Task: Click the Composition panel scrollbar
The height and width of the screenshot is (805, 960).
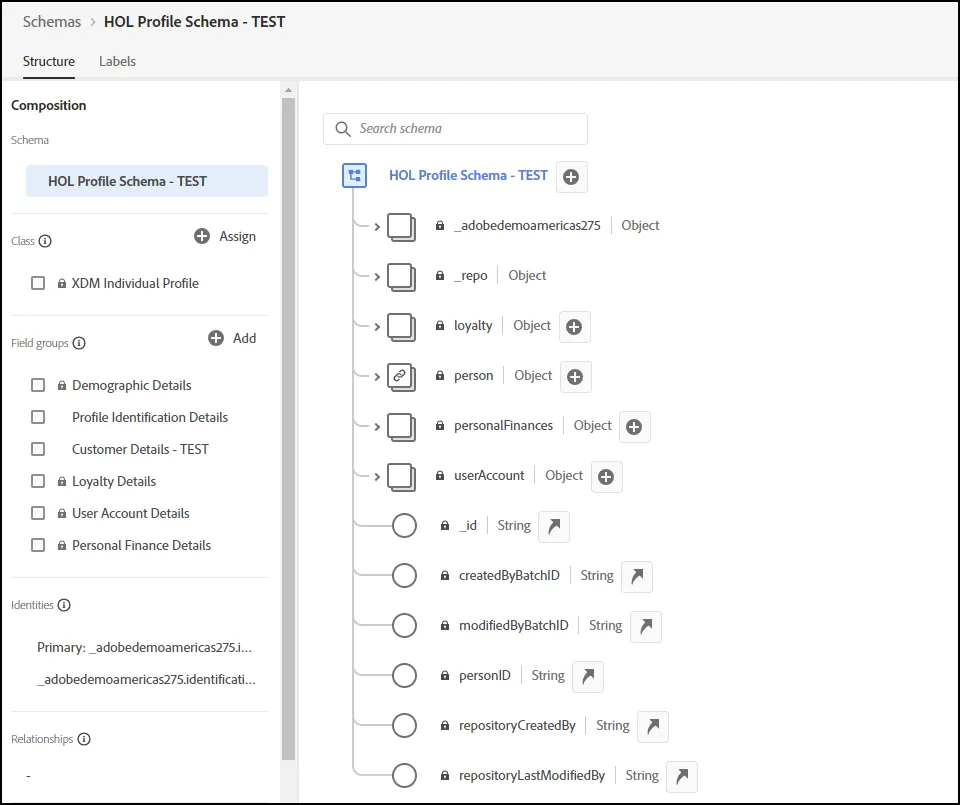Action: pyautogui.click(x=288, y=429)
